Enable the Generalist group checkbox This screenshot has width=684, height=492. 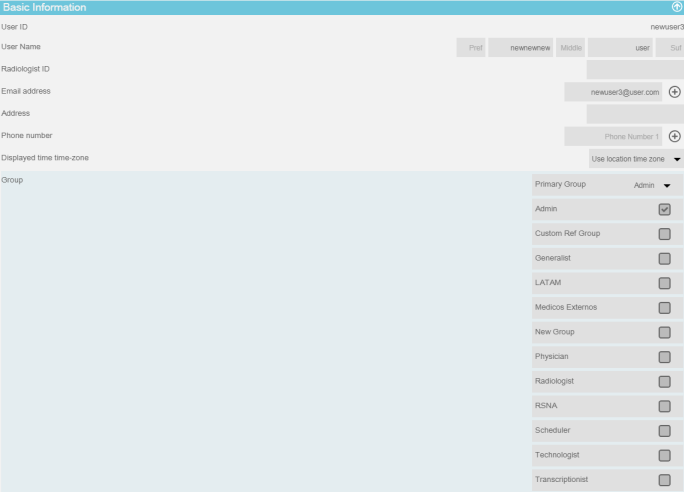[x=664, y=258]
